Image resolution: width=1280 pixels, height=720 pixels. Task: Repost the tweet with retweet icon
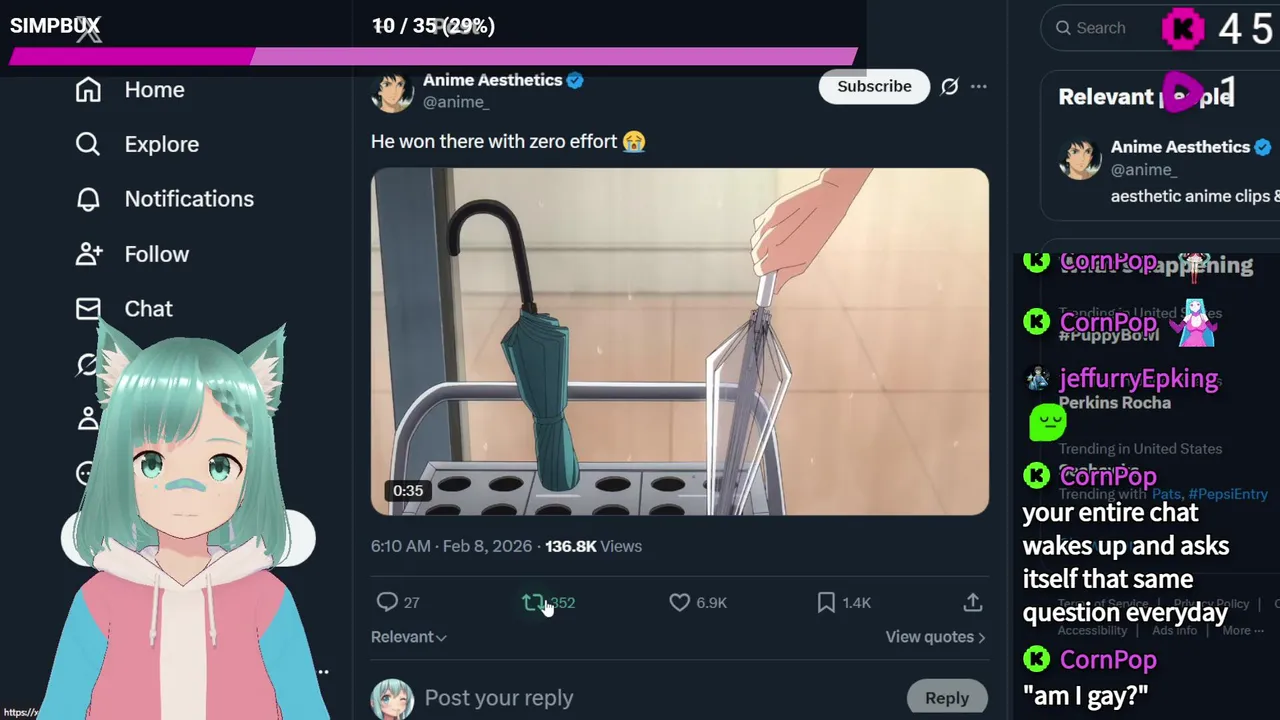pyautogui.click(x=533, y=602)
